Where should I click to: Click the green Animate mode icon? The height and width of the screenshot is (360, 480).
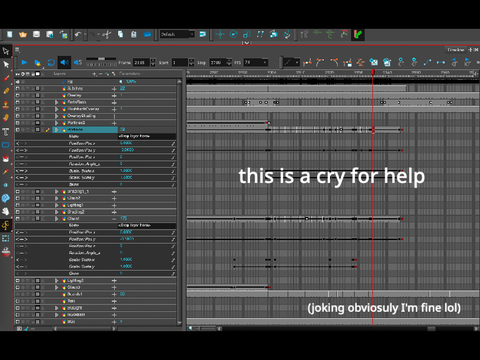pos(358,34)
